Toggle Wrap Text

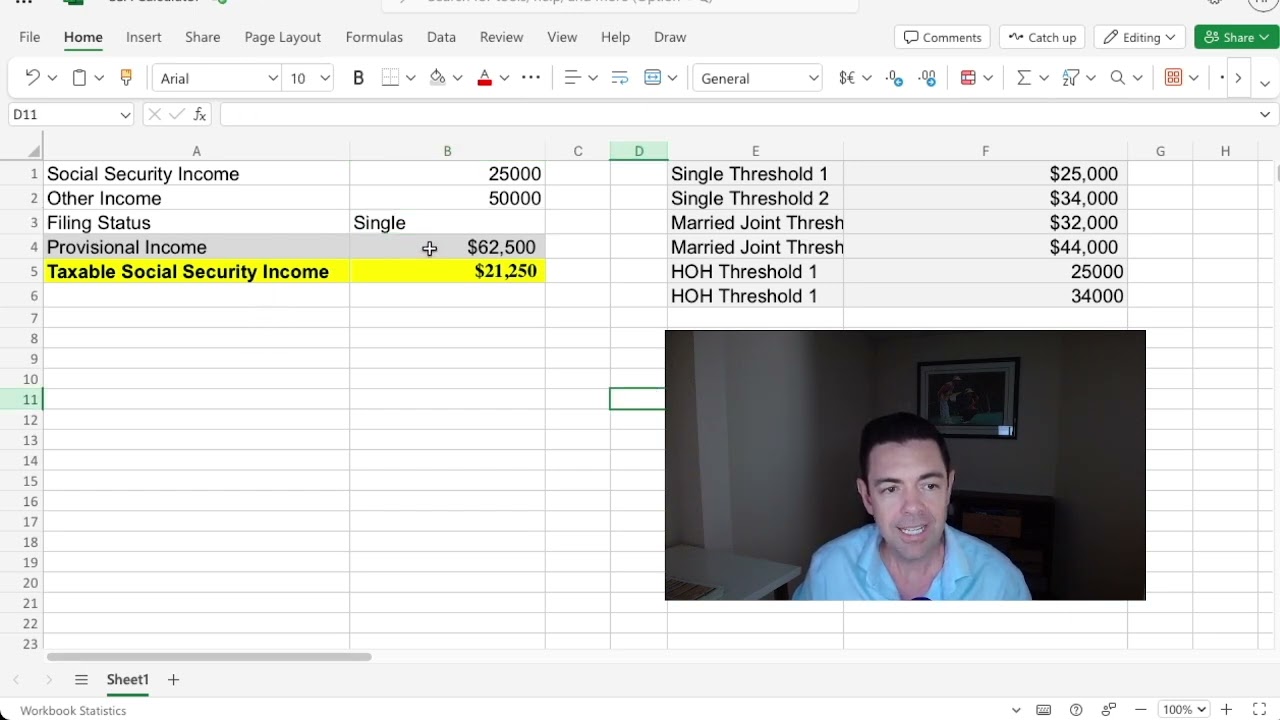(619, 78)
